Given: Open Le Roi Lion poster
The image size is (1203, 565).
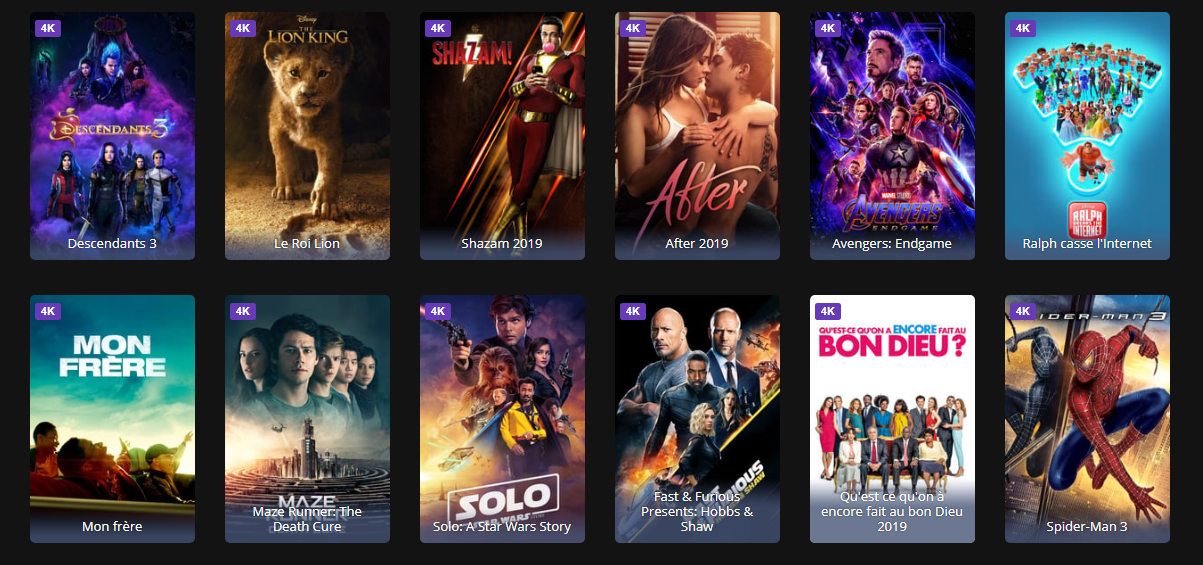Looking at the screenshot, I should pyautogui.click(x=307, y=136).
